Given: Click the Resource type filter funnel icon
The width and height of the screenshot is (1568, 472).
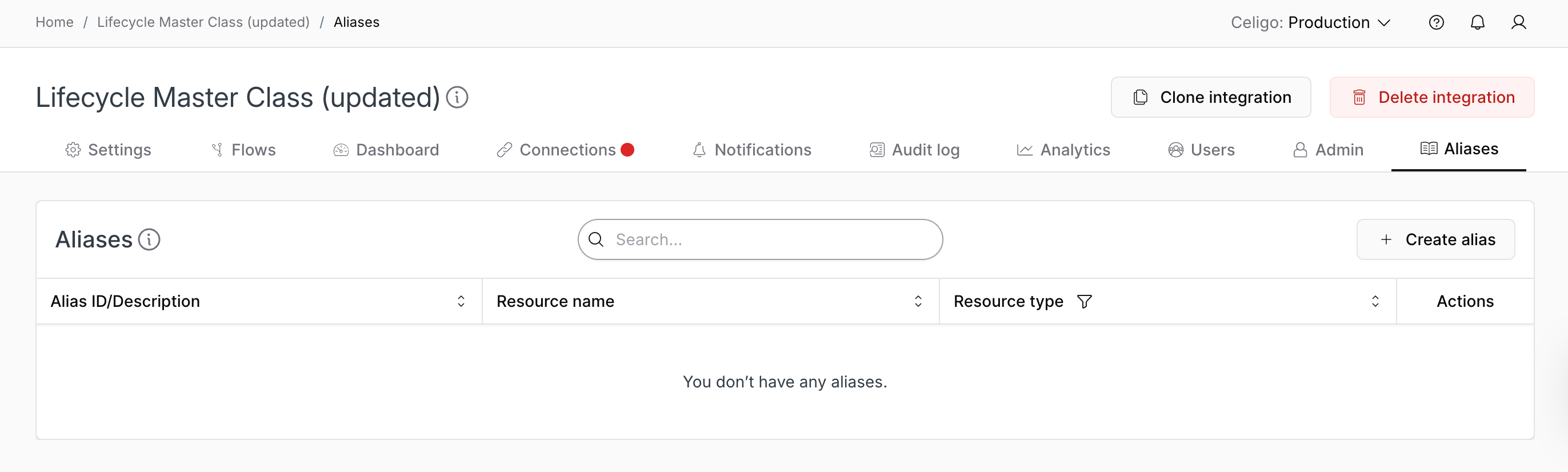Looking at the screenshot, I should tap(1084, 302).
